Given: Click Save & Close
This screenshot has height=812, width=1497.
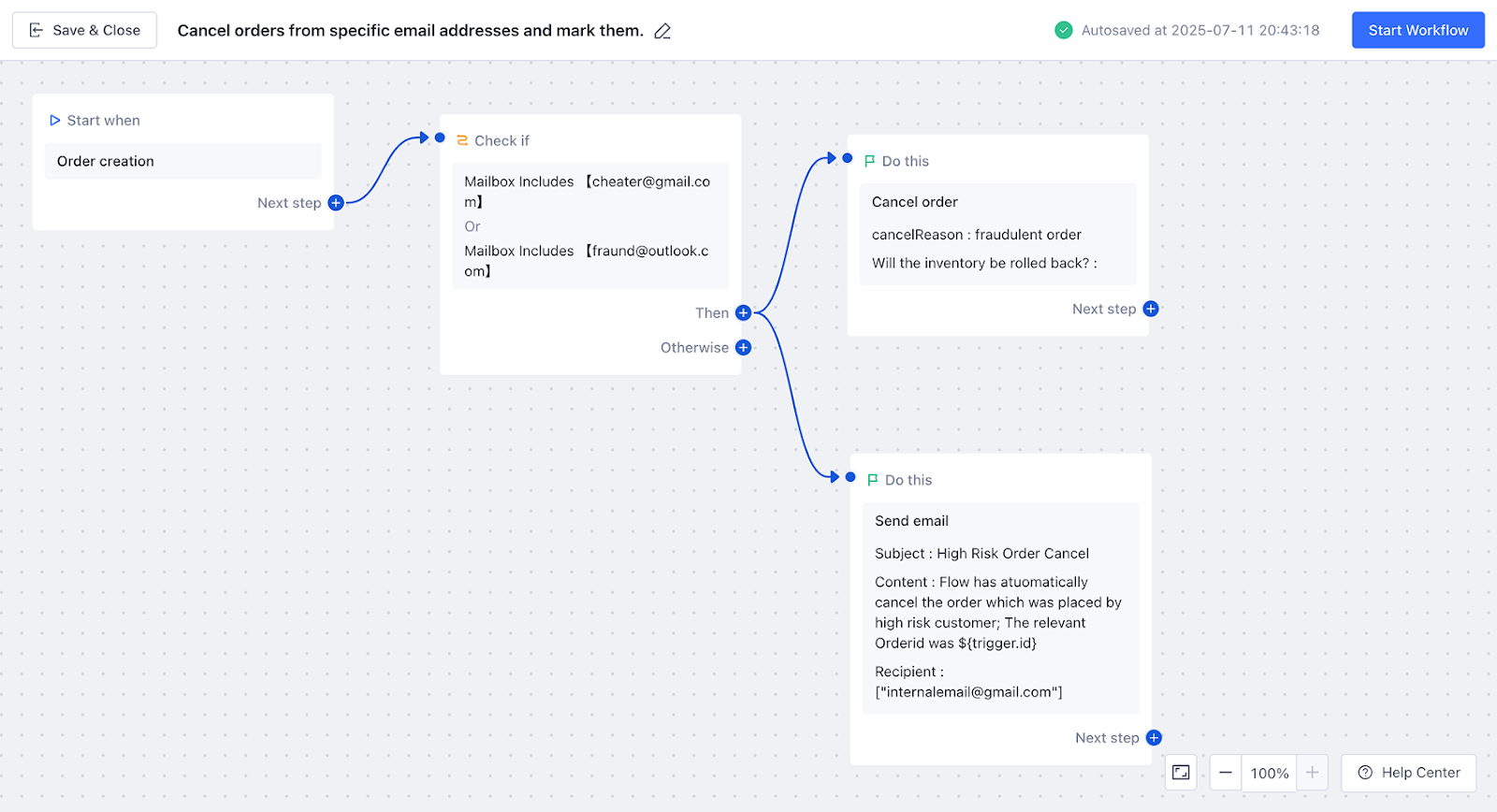Looking at the screenshot, I should (x=84, y=30).
